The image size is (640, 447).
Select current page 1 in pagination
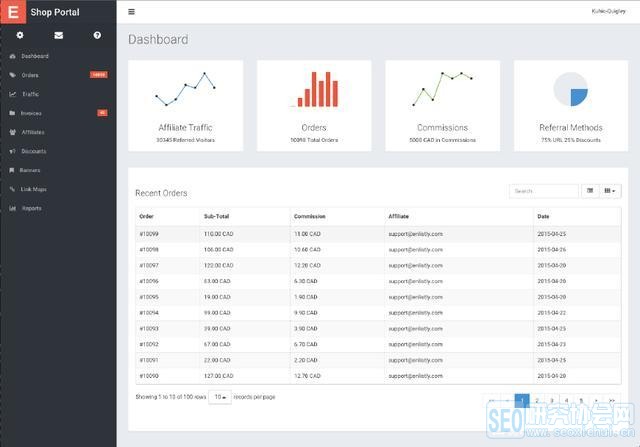point(522,400)
